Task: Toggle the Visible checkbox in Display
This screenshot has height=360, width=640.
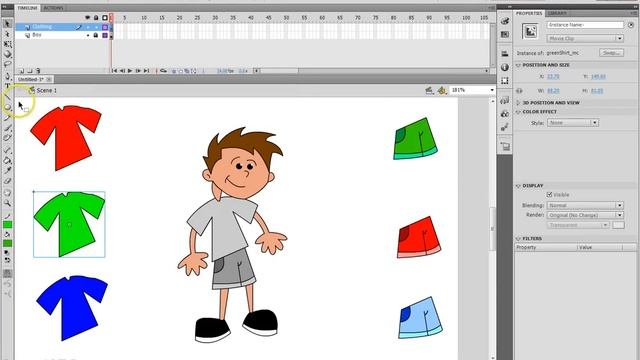Action: (x=549, y=195)
